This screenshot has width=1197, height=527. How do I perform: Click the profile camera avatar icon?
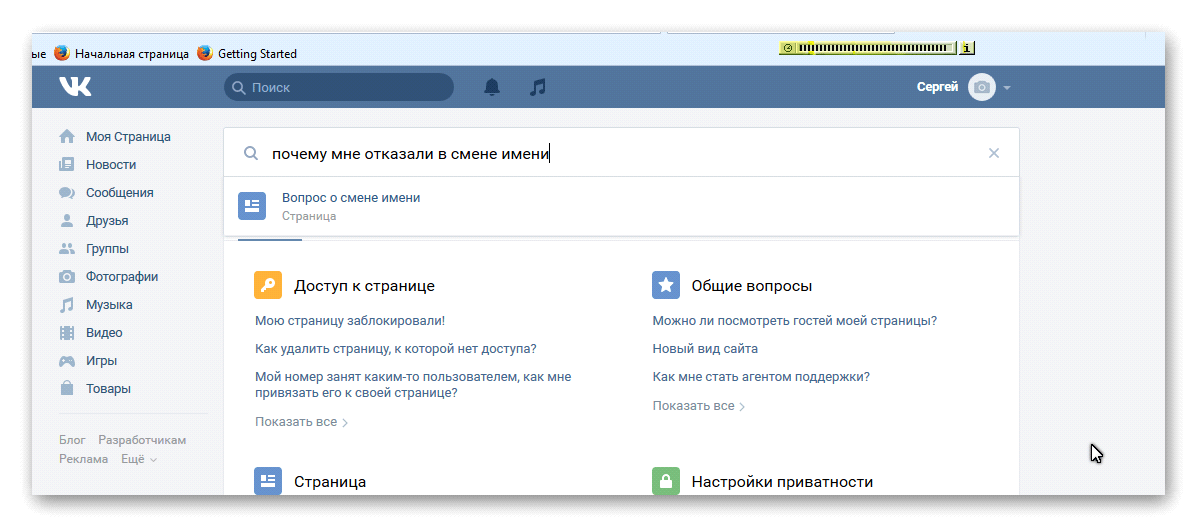point(982,87)
